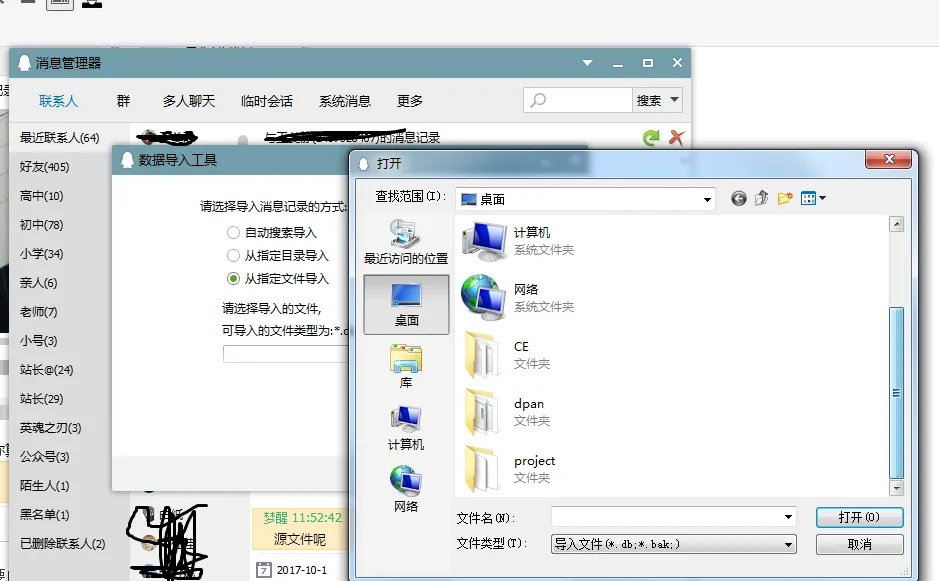Expand the 查找范围 location dropdown

coord(707,199)
